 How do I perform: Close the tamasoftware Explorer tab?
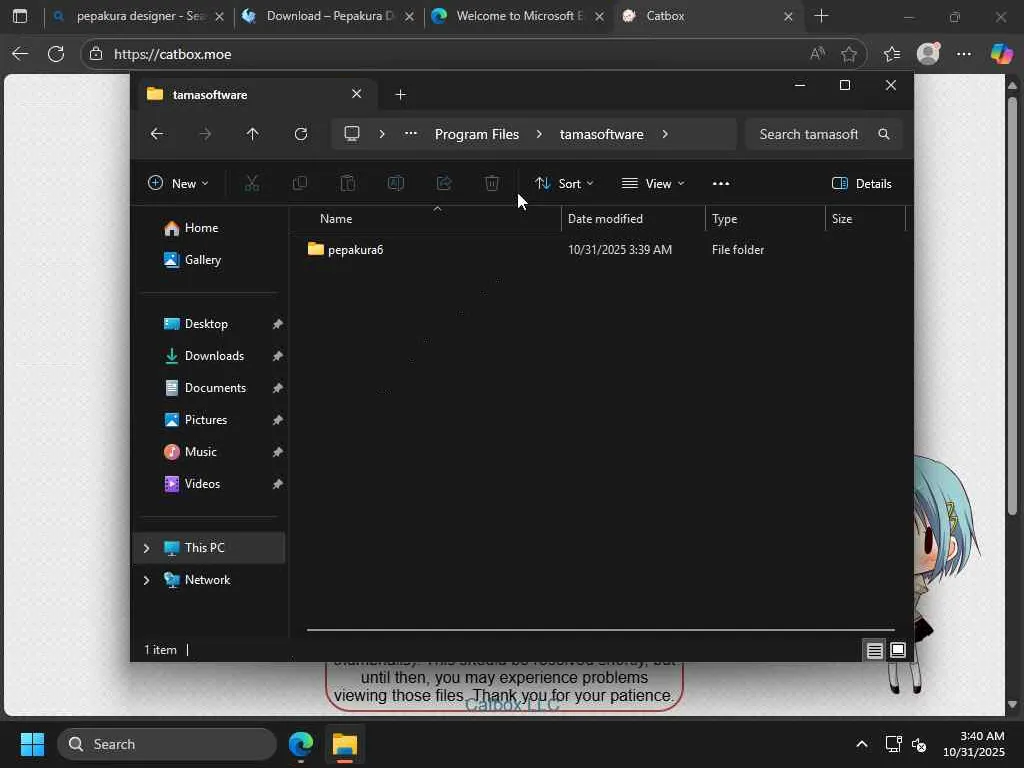click(357, 94)
